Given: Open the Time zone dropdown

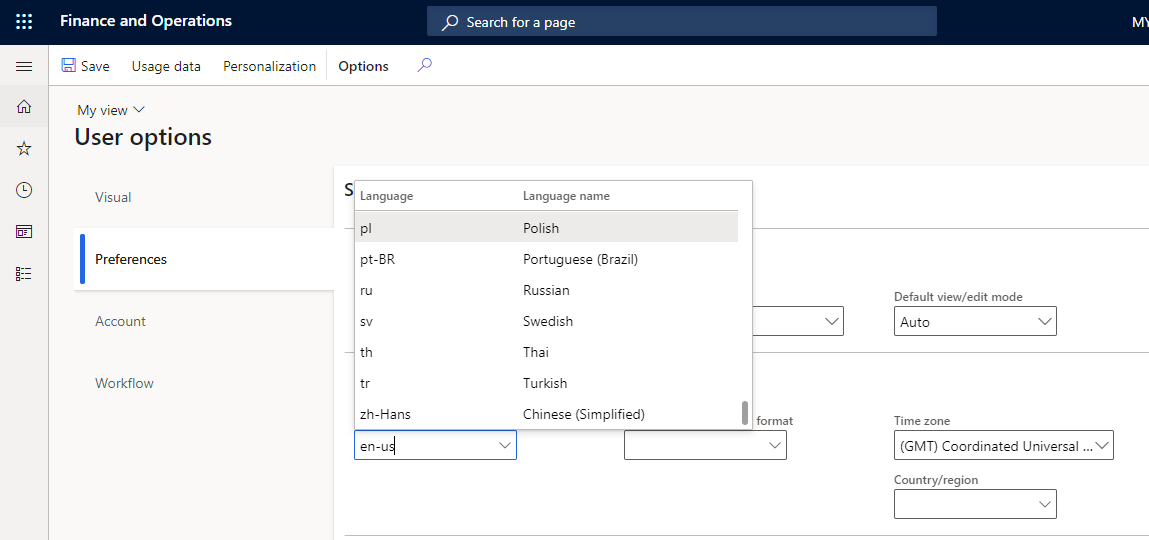Looking at the screenshot, I should click(x=1004, y=445).
